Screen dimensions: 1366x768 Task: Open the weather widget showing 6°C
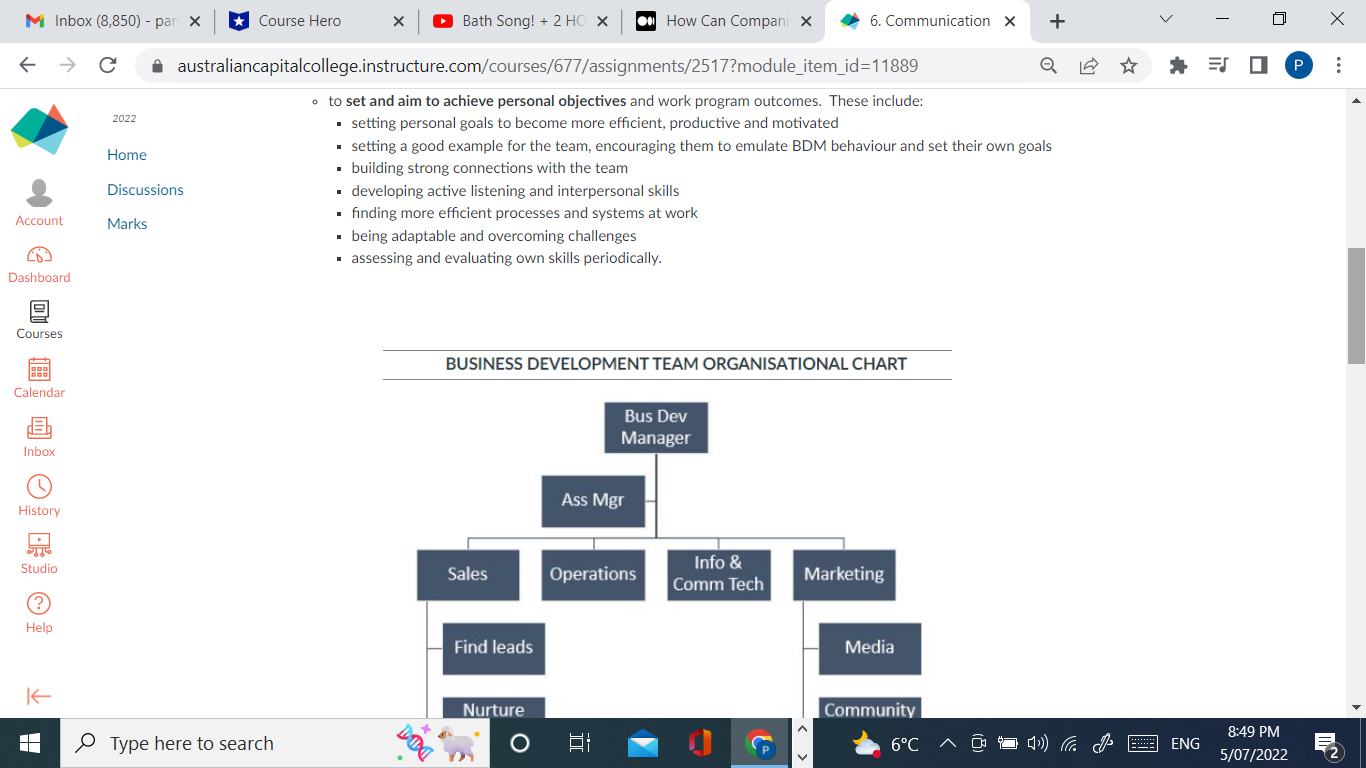pos(886,743)
